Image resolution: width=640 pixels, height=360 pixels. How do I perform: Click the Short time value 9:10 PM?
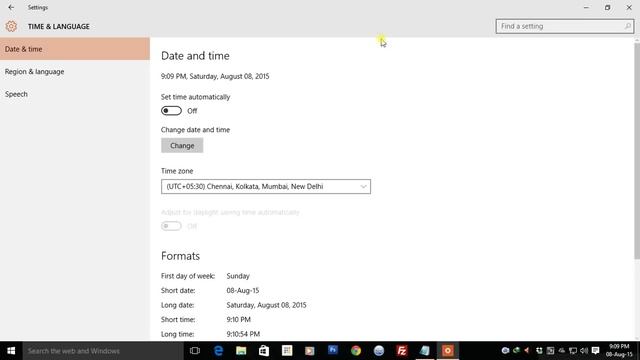point(238,319)
